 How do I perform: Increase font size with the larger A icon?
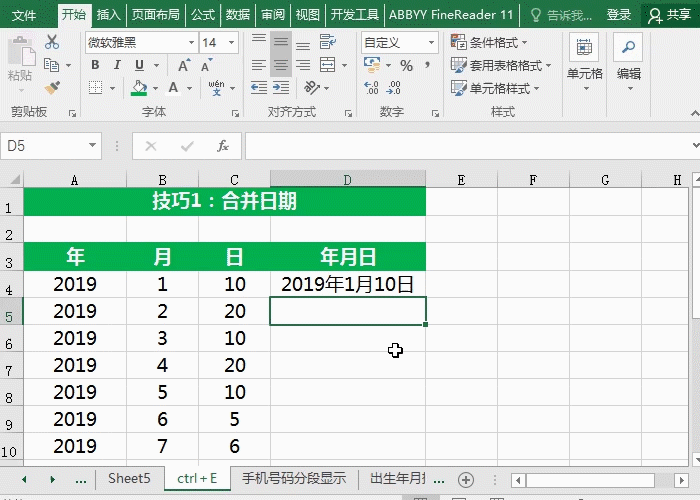pyautogui.click(x=185, y=66)
